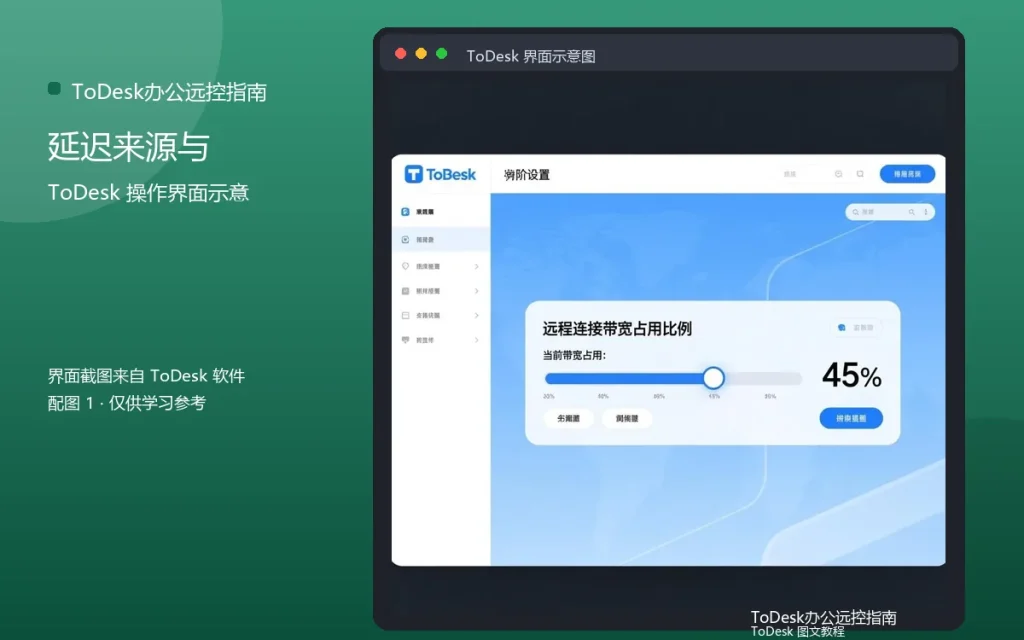Maximize the window with the green dot

(x=441, y=54)
